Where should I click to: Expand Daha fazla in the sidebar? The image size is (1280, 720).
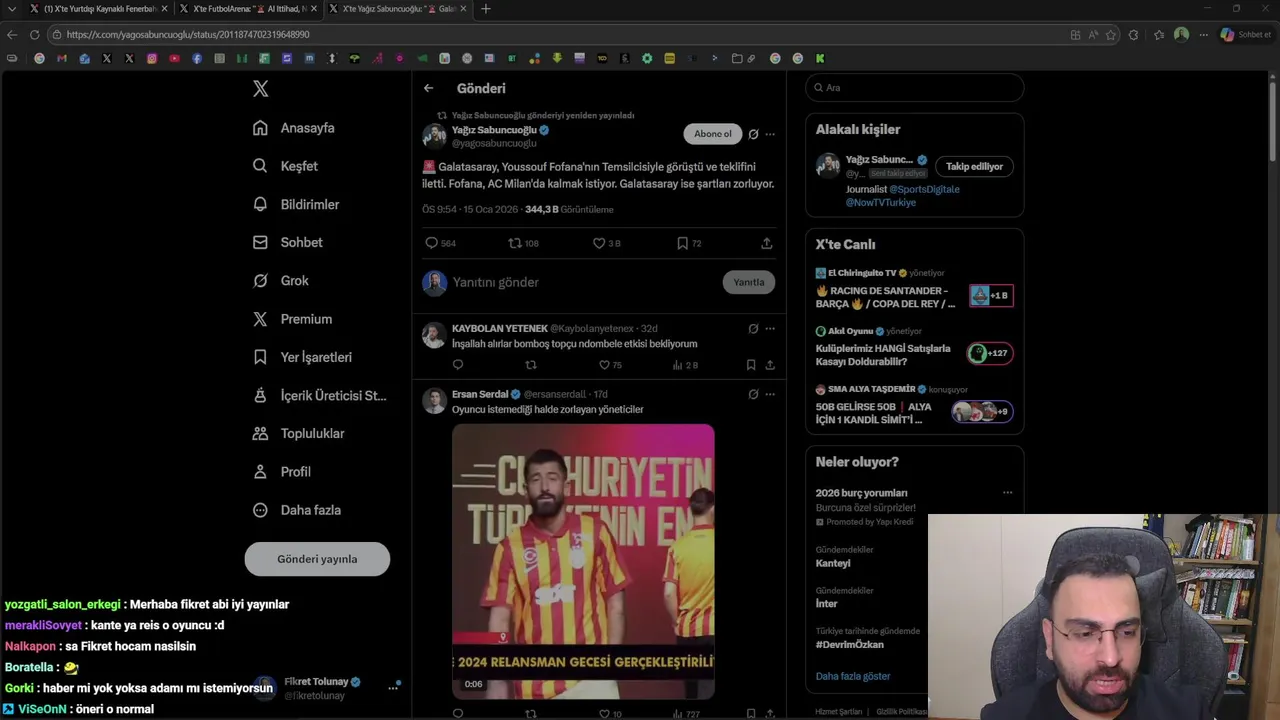[x=297, y=510]
